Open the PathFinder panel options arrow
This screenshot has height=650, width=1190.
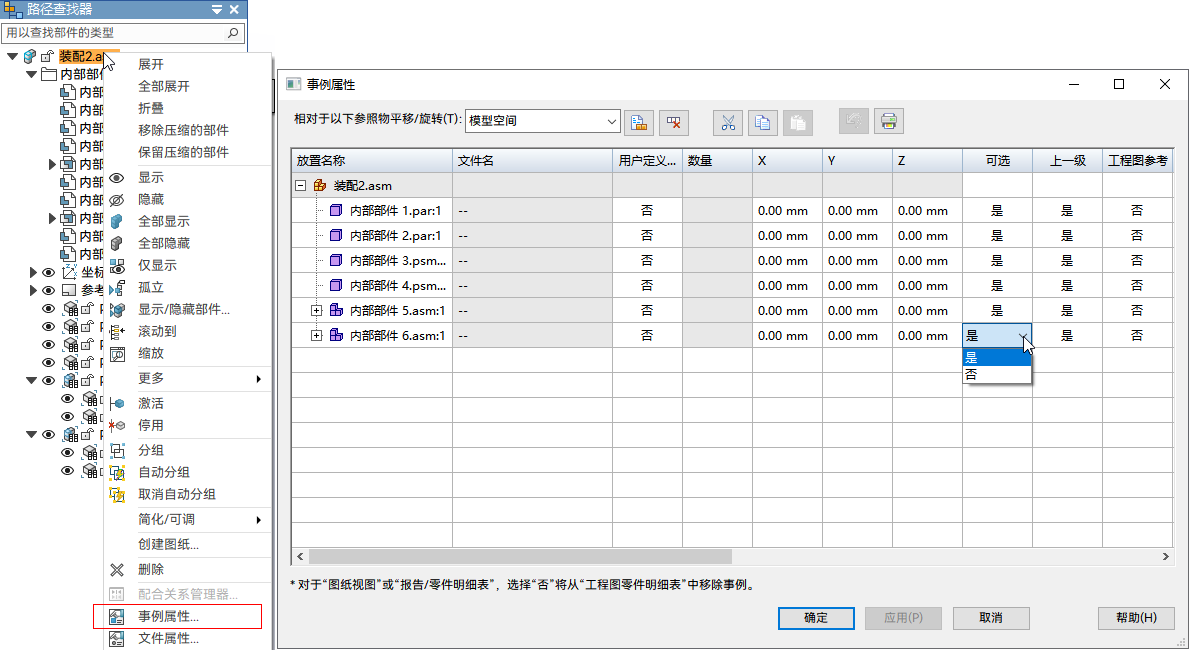pos(217,10)
